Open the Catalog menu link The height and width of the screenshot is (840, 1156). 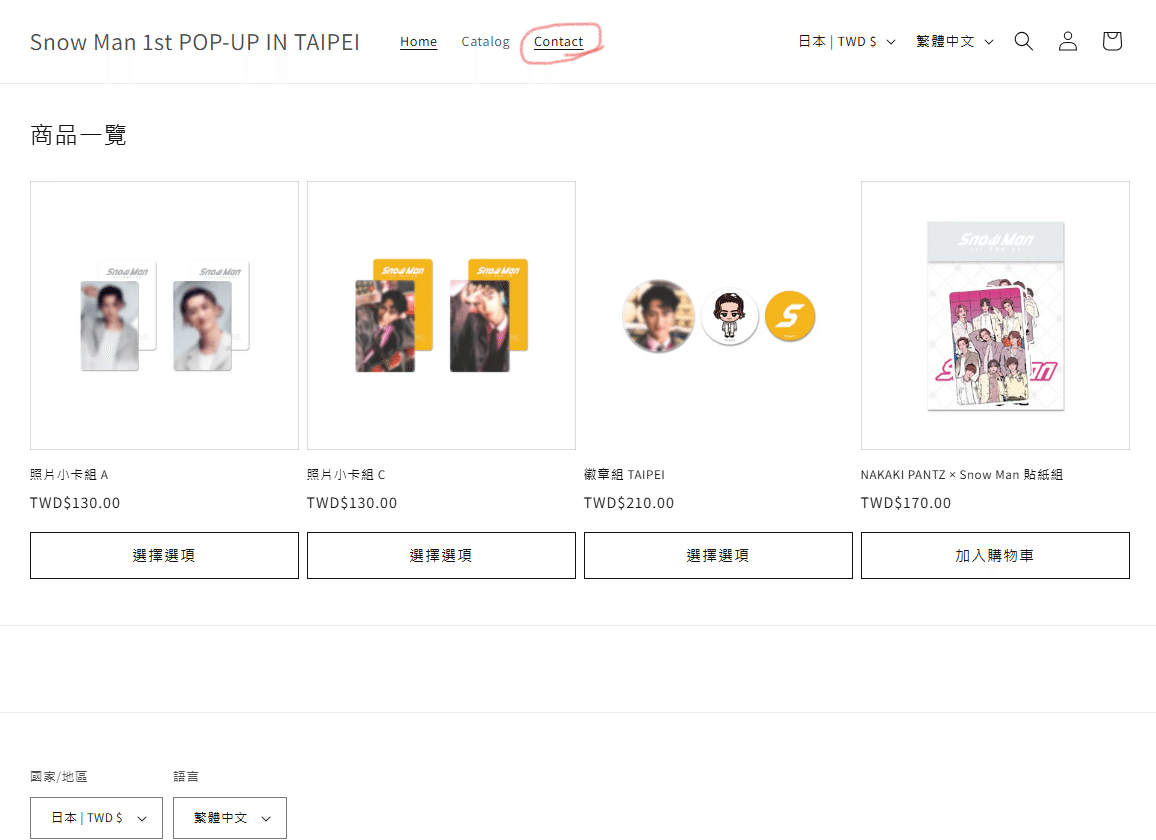485,42
